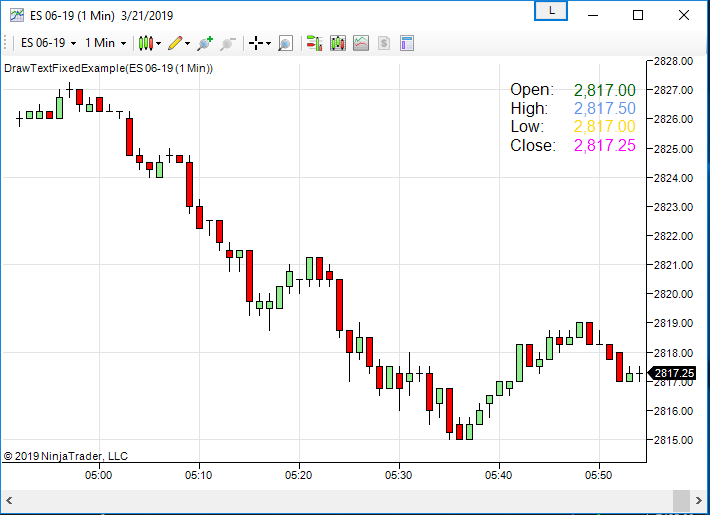Open Chart Trader panel icon

pos(314,43)
